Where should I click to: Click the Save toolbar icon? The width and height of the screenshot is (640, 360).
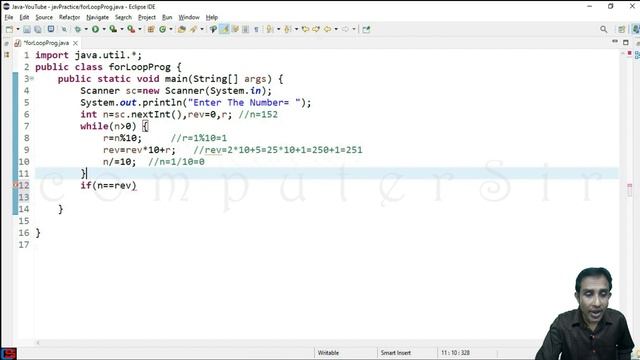27,29
